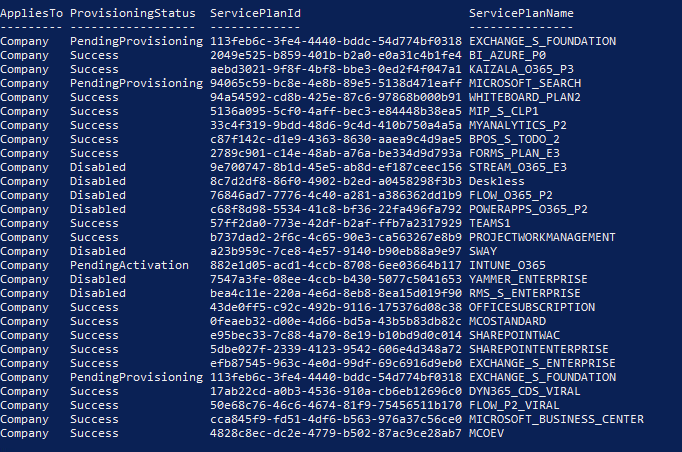
Task: Click the PROJECTWORKMANAGEMENT plan name
Action: [542, 237]
